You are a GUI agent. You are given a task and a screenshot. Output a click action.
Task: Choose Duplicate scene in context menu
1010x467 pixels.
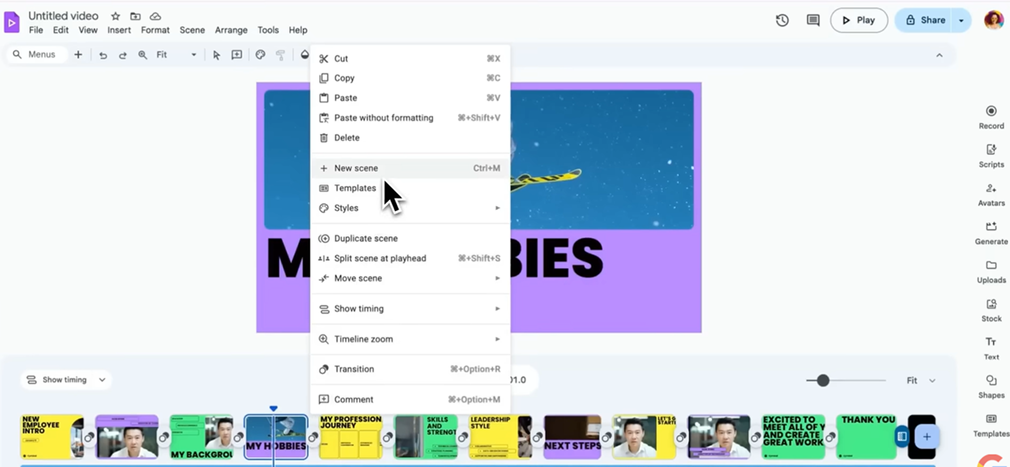point(410,238)
